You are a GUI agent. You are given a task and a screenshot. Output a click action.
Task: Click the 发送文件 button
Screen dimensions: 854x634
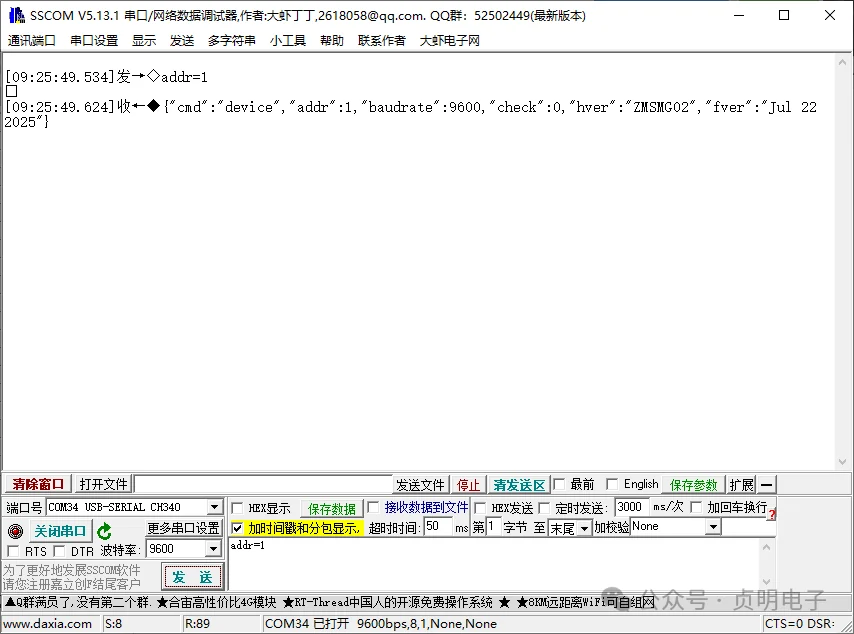(420, 485)
